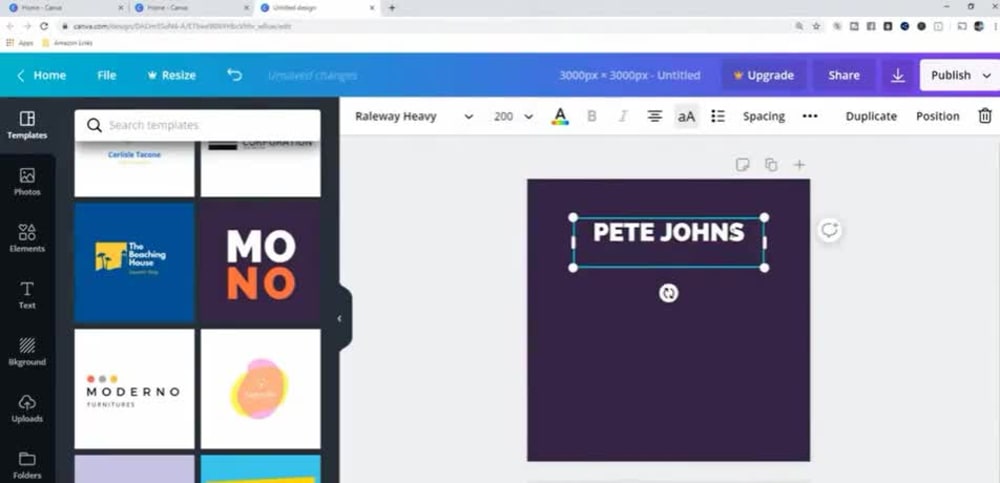
Task: Switch to the Untitled design browser tab
Action: 317,8
